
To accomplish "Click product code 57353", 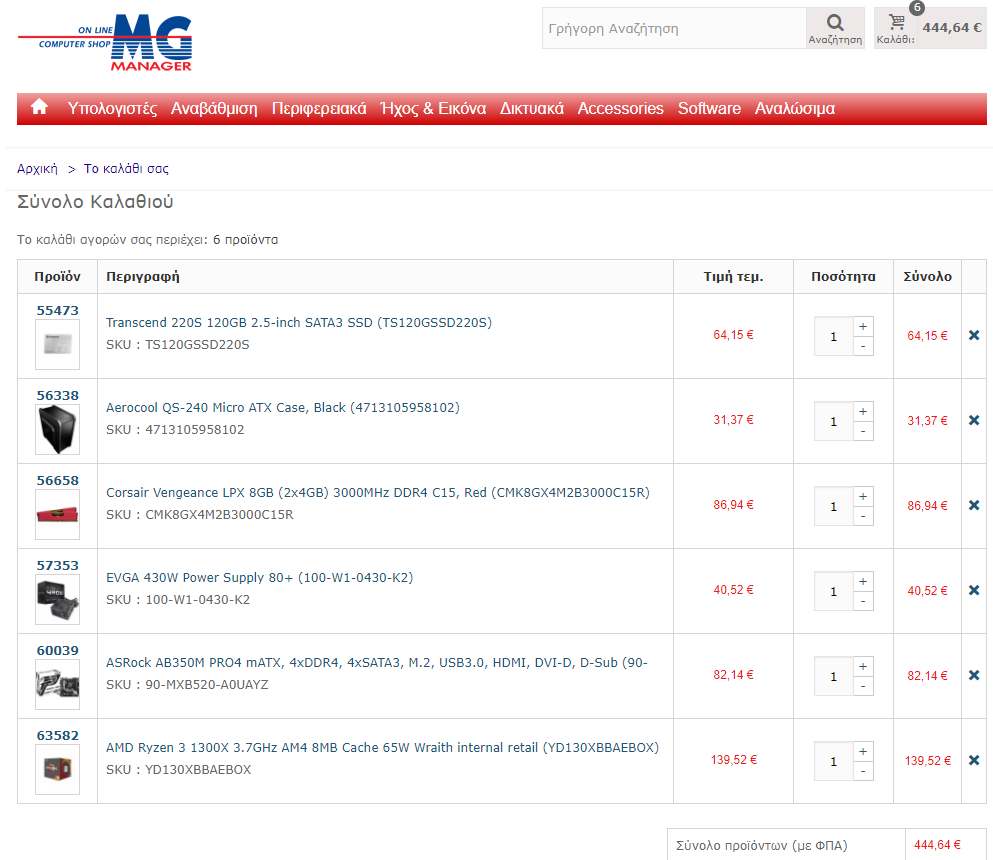I will coord(58,565).
